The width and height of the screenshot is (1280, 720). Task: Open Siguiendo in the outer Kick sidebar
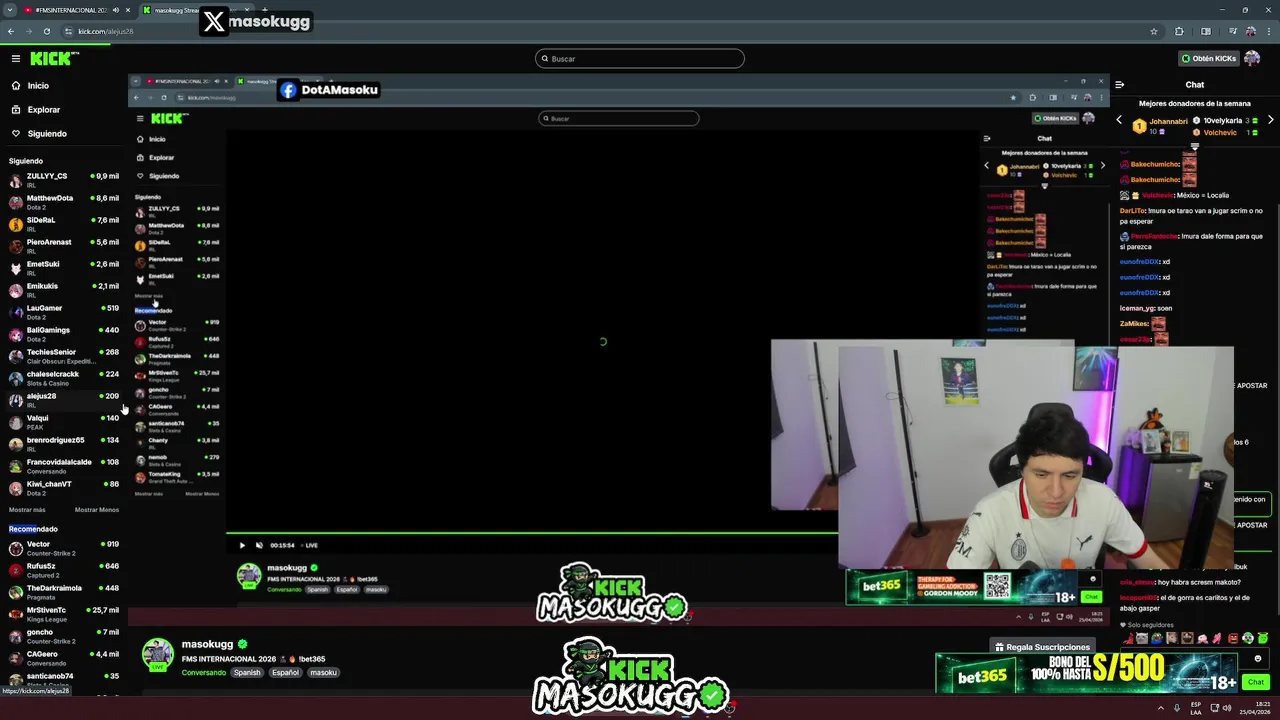(47, 134)
